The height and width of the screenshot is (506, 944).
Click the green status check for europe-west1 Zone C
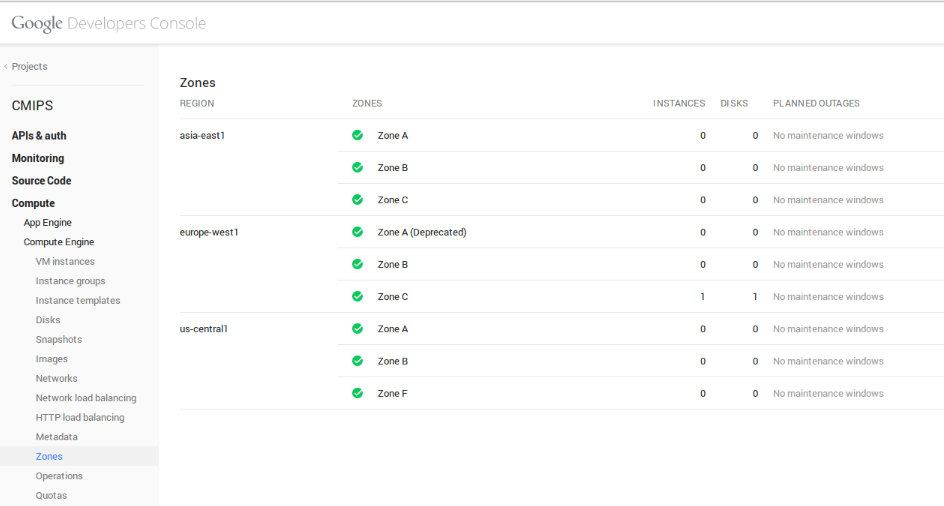point(358,296)
